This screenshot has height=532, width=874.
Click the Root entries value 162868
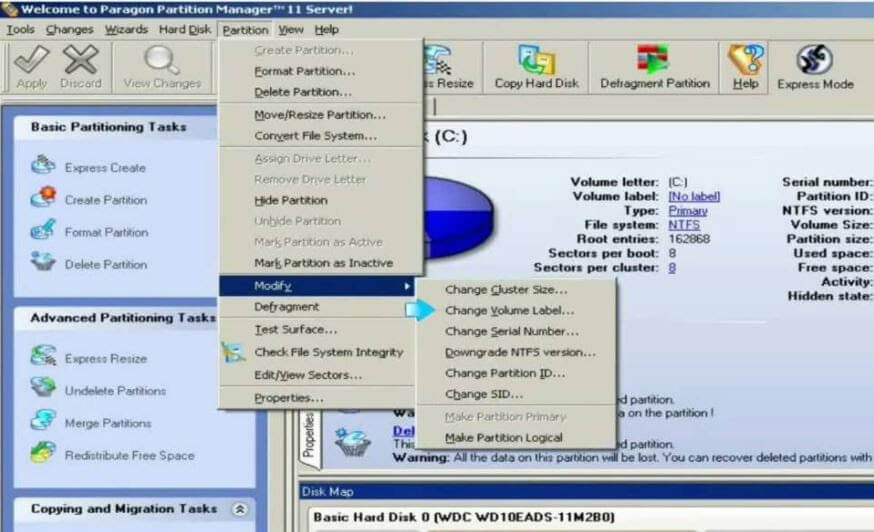689,239
